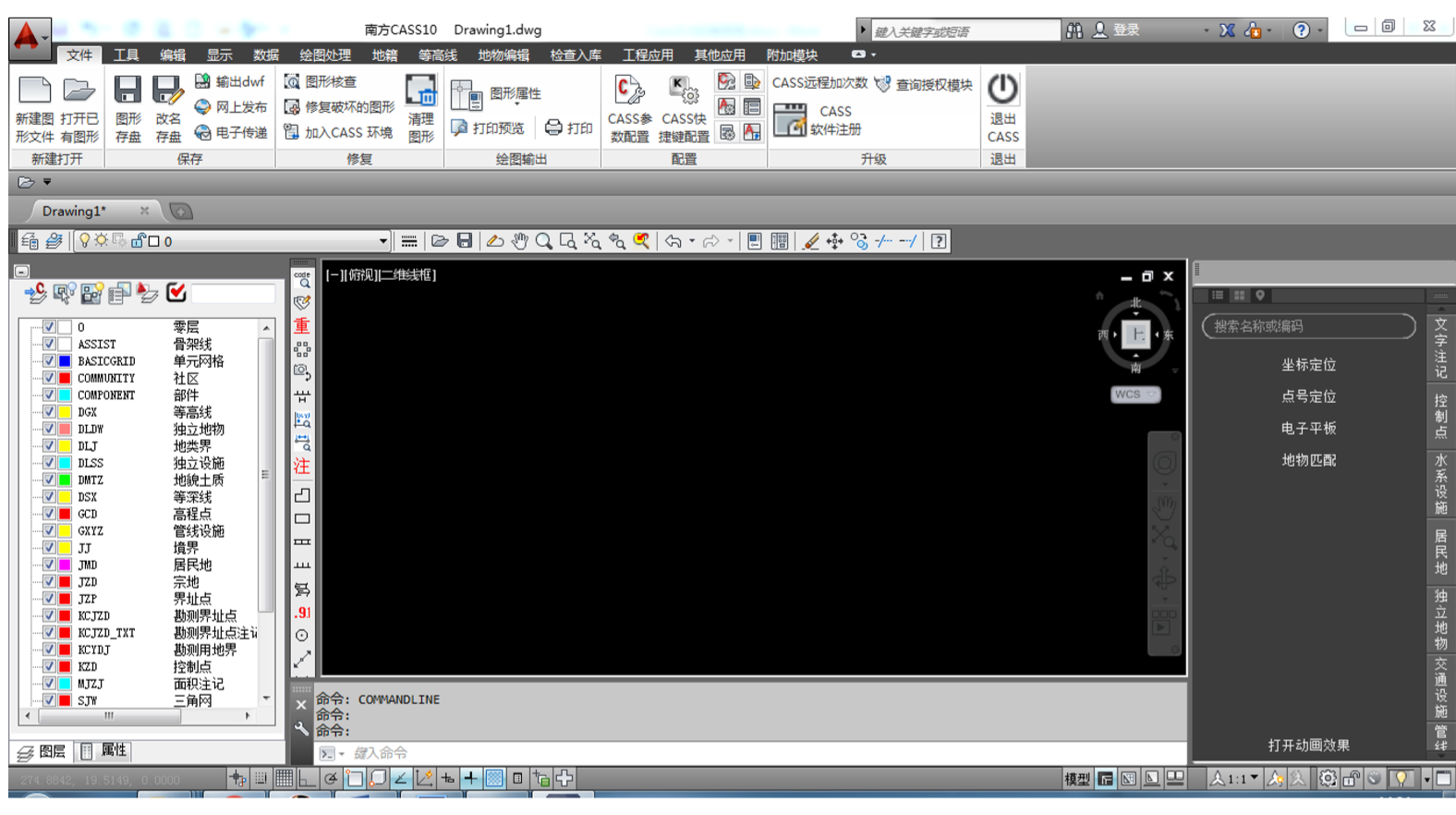Viewport: 1456px width, 815px height.
Task: Click the red 重 icon in vertical toolbar
Action: [302, 326]
